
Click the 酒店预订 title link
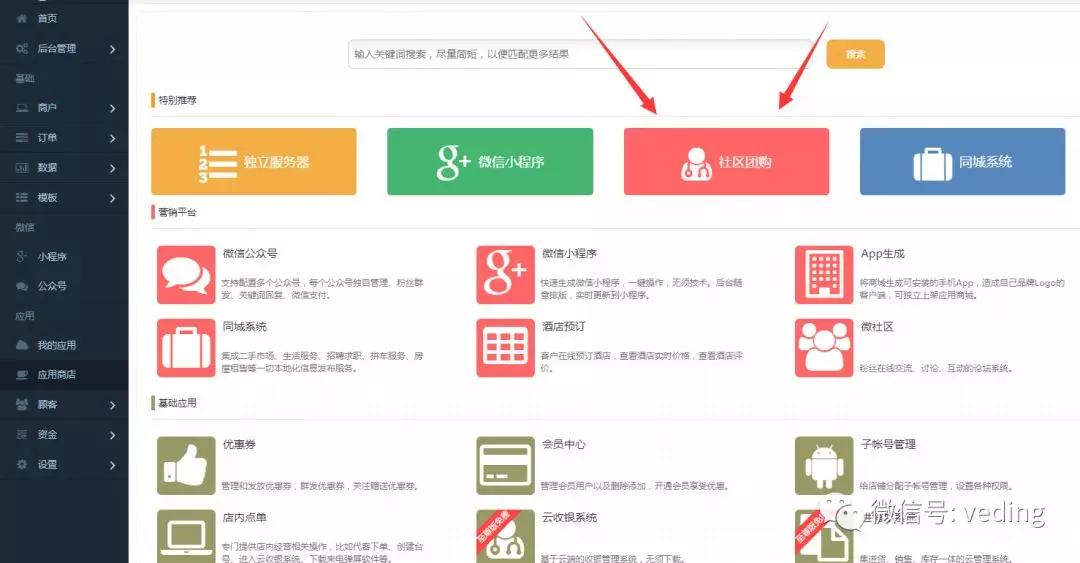point(563,327)
